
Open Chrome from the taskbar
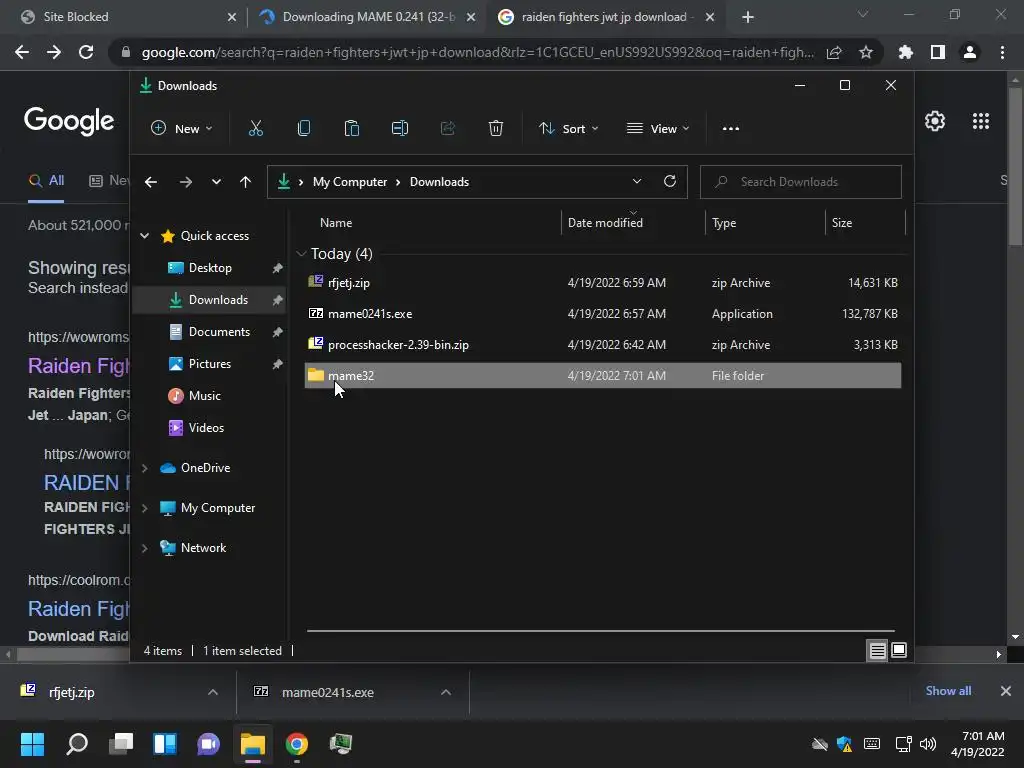click(296, 744)
